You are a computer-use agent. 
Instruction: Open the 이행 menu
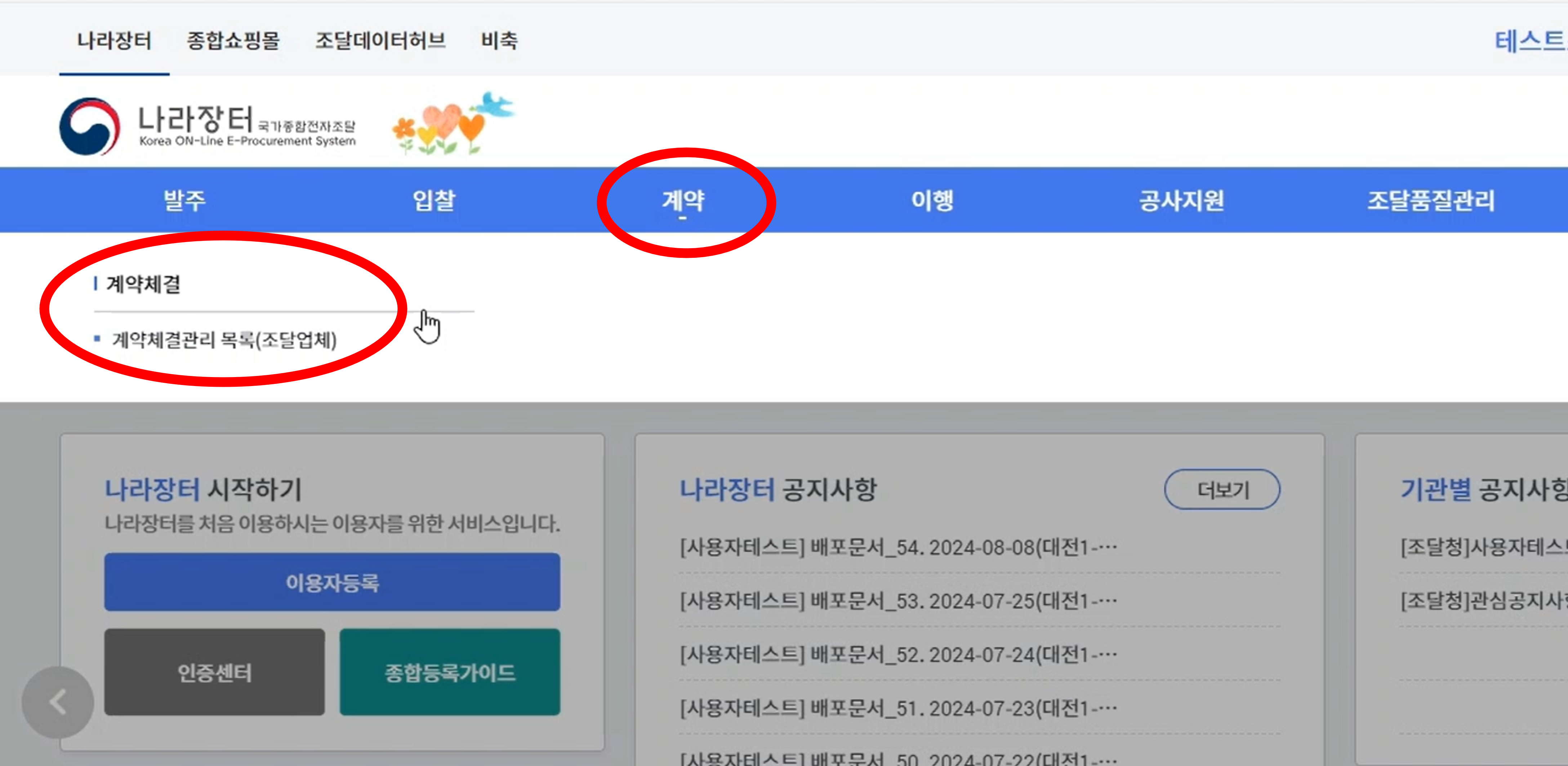[x=932, y=200]
